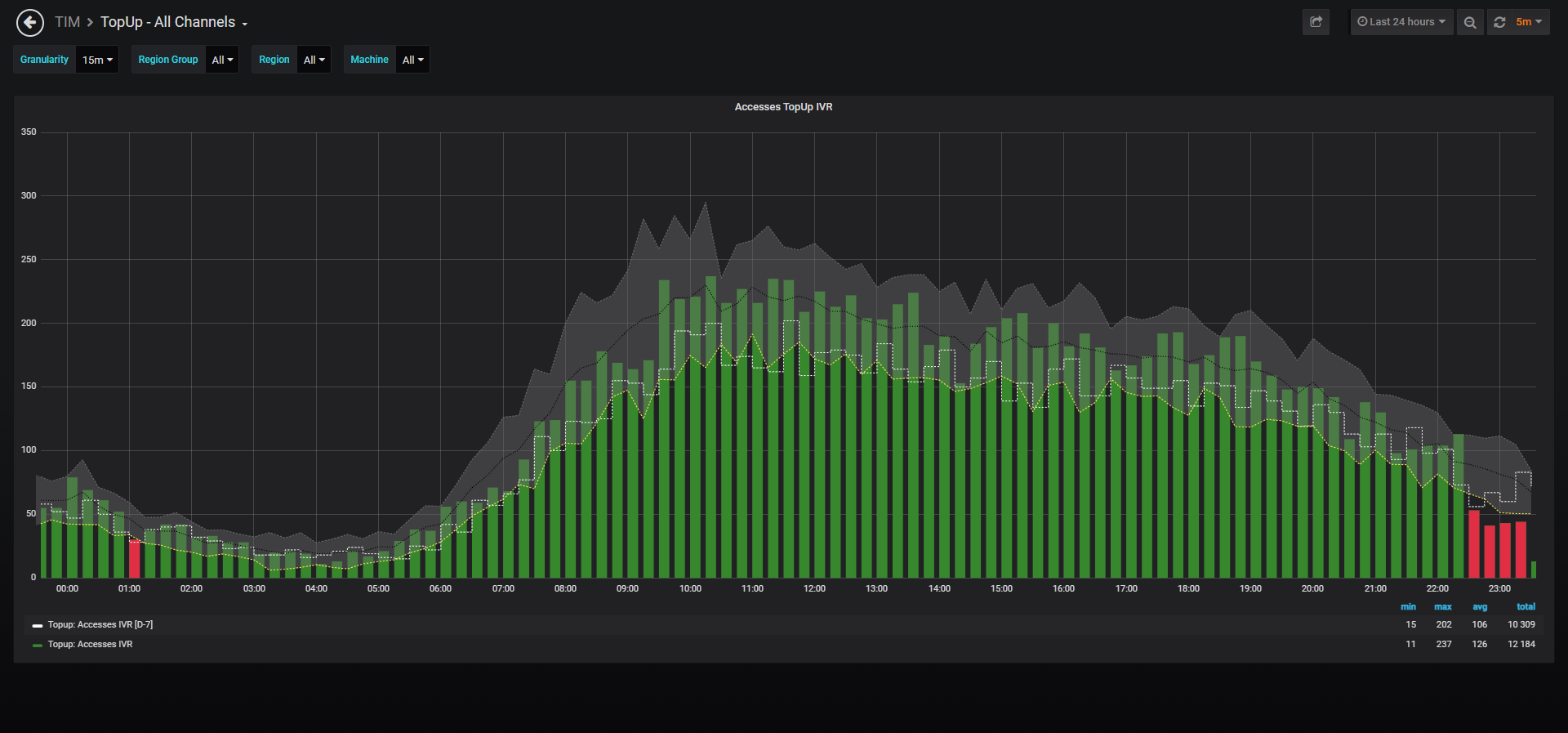Toggle the Topup: Accesses IVR [D-7] legend series
The width and height of the screenshot is (1568, 733).
pos(100,625)
